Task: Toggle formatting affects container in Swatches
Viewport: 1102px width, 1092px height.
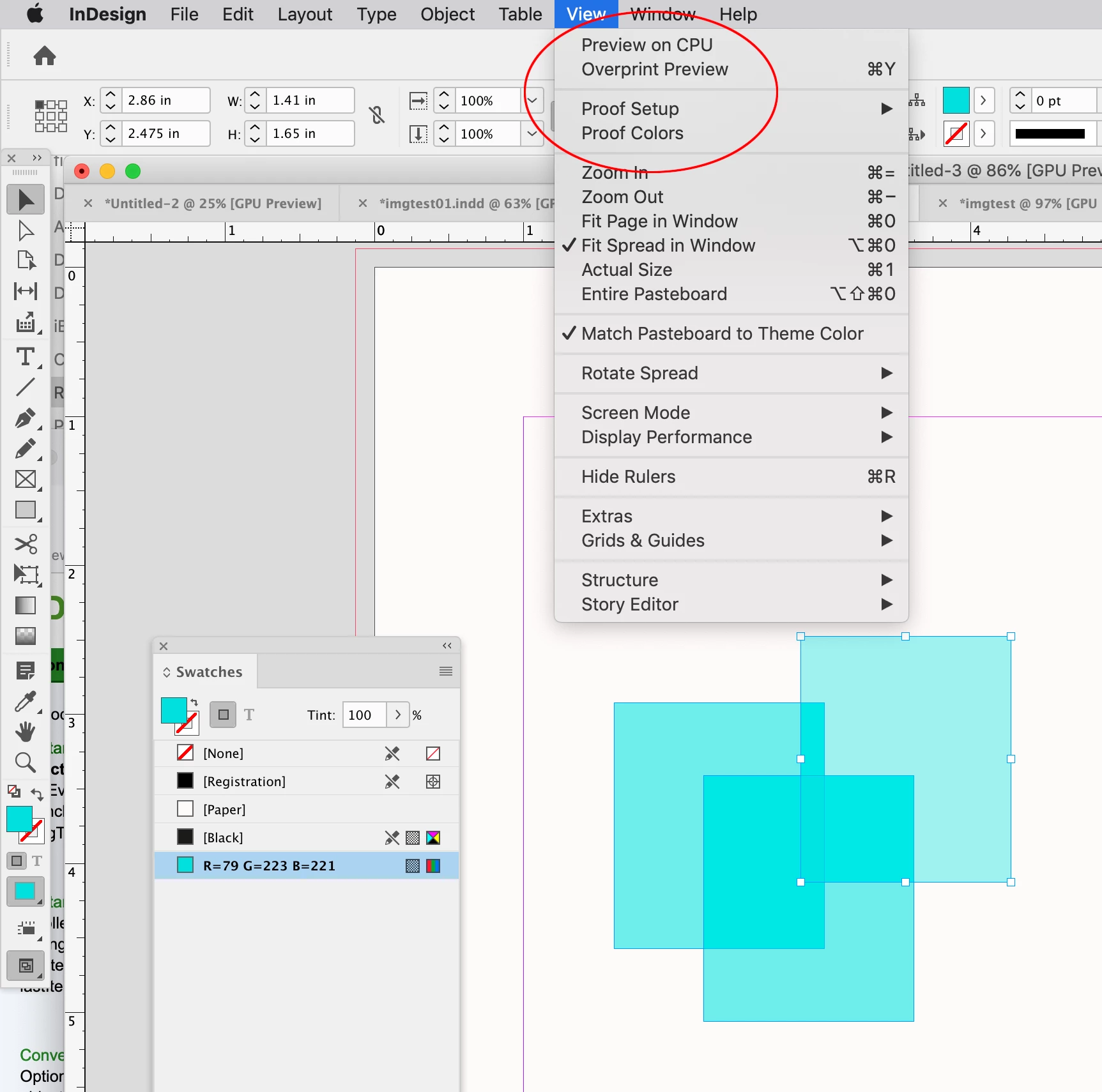Action: tap(223, 715)
